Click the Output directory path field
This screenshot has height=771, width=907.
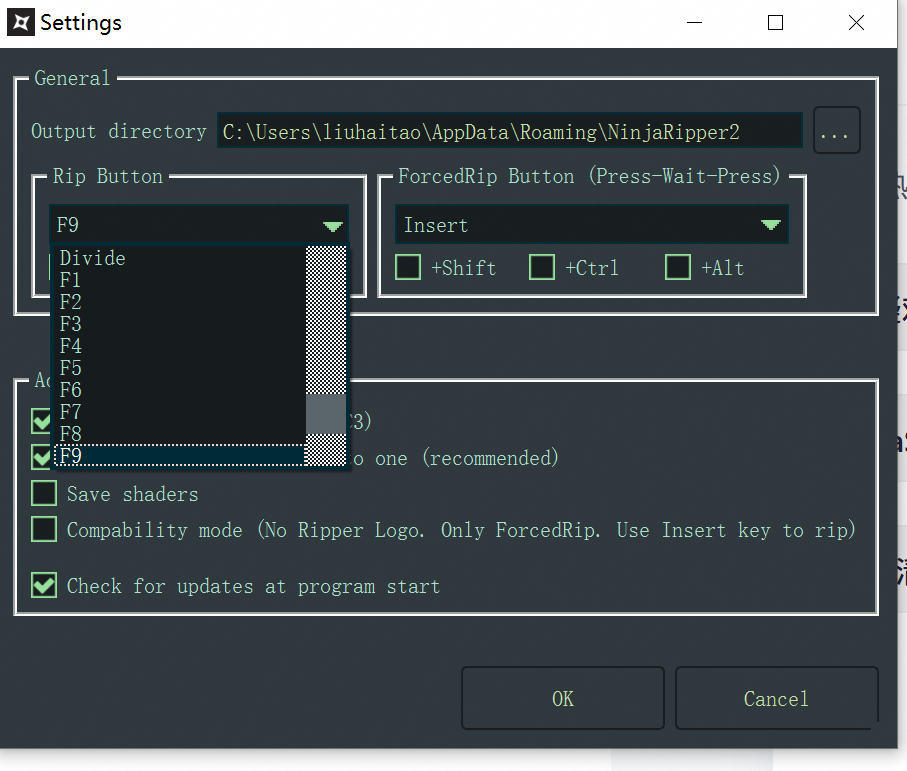[x=510, y=131]
